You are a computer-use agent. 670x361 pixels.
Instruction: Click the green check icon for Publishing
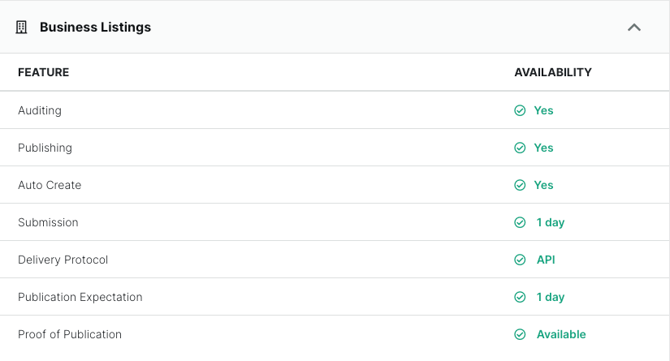click(x=520, y=148)
